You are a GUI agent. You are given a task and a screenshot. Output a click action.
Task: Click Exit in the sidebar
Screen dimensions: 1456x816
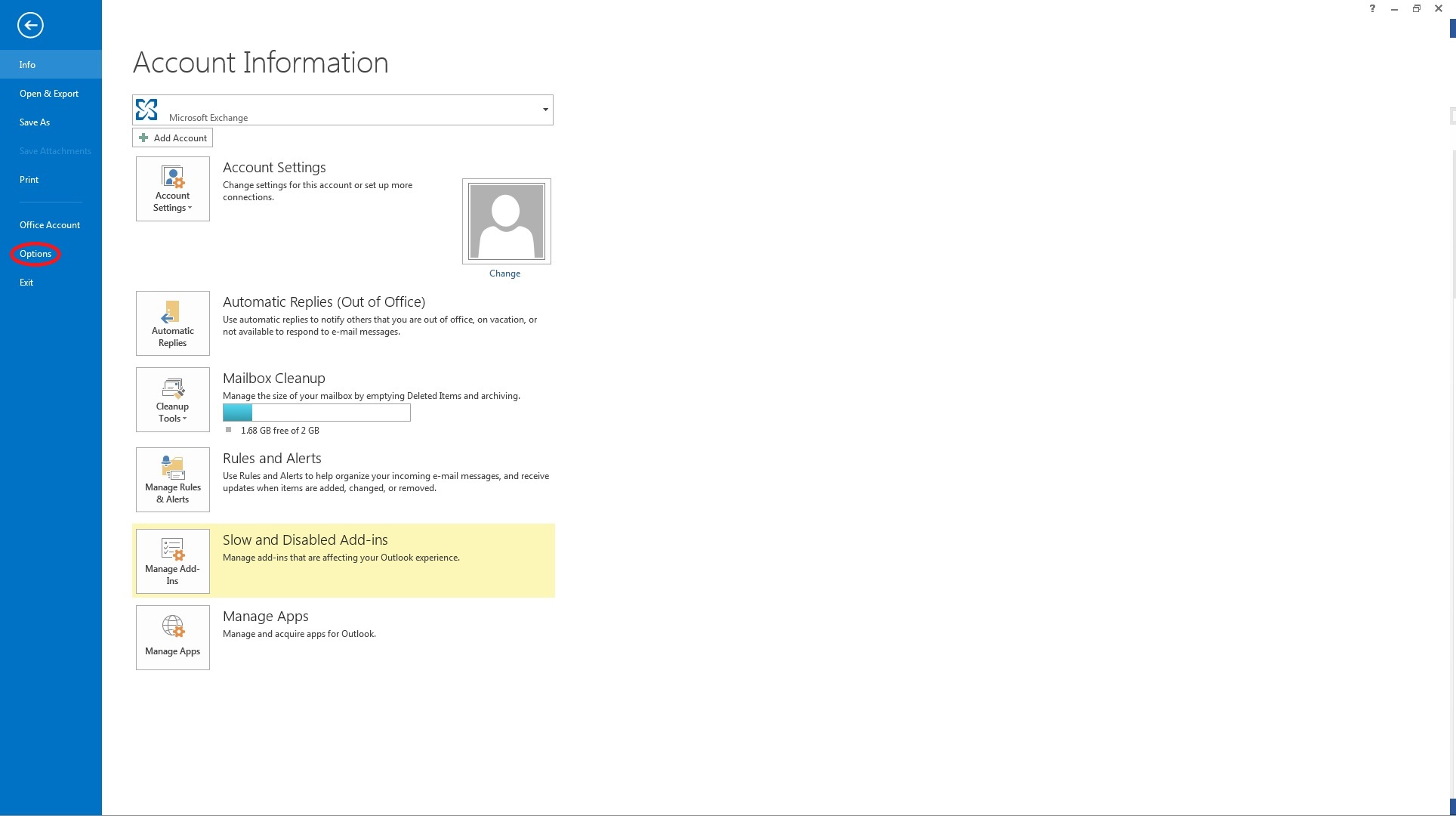tap(51, 283)
